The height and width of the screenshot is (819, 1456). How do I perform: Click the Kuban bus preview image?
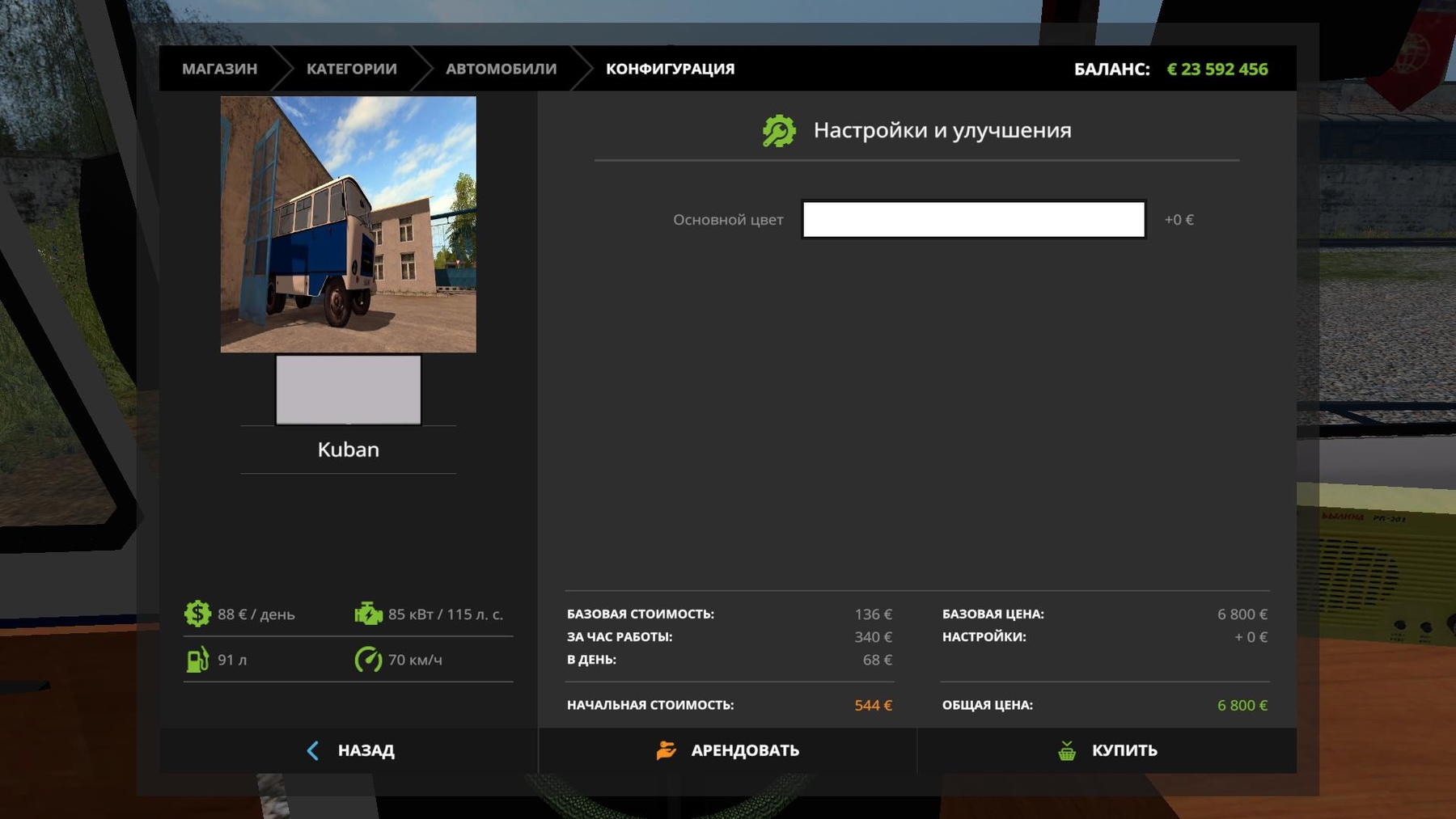(348, 224)
